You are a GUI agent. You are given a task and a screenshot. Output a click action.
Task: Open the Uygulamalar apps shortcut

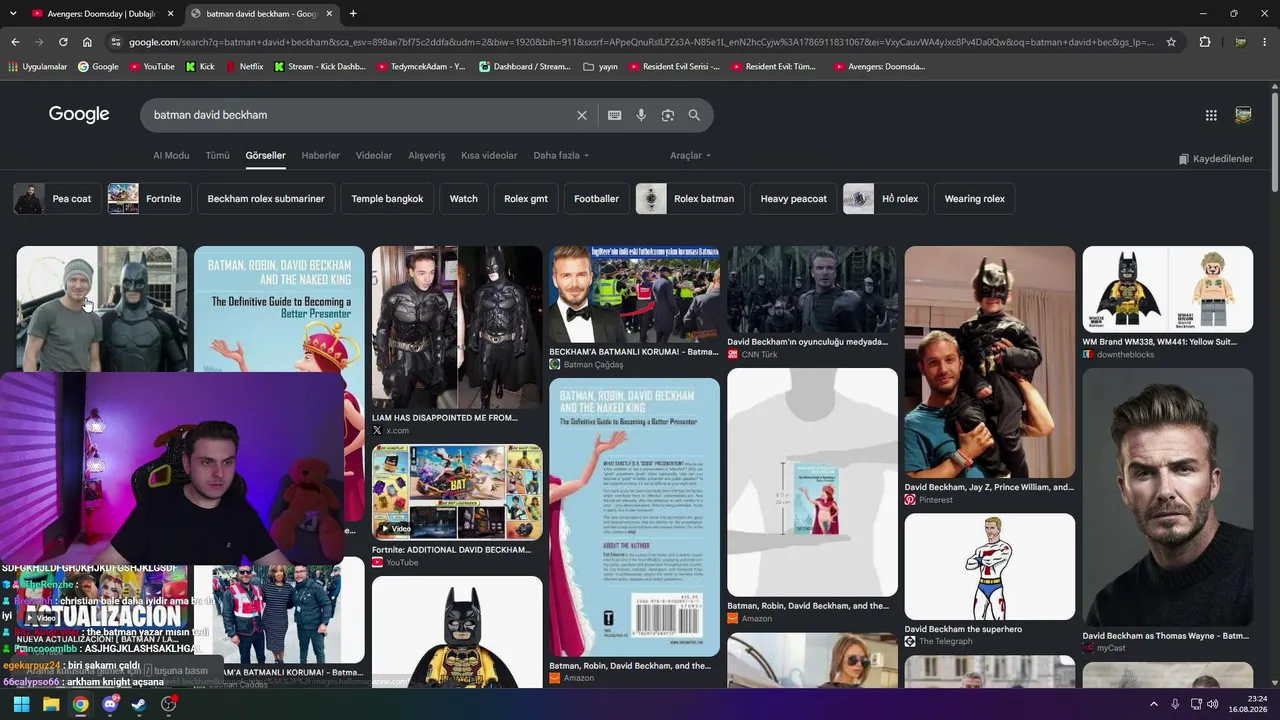click(x=38, y=67)
